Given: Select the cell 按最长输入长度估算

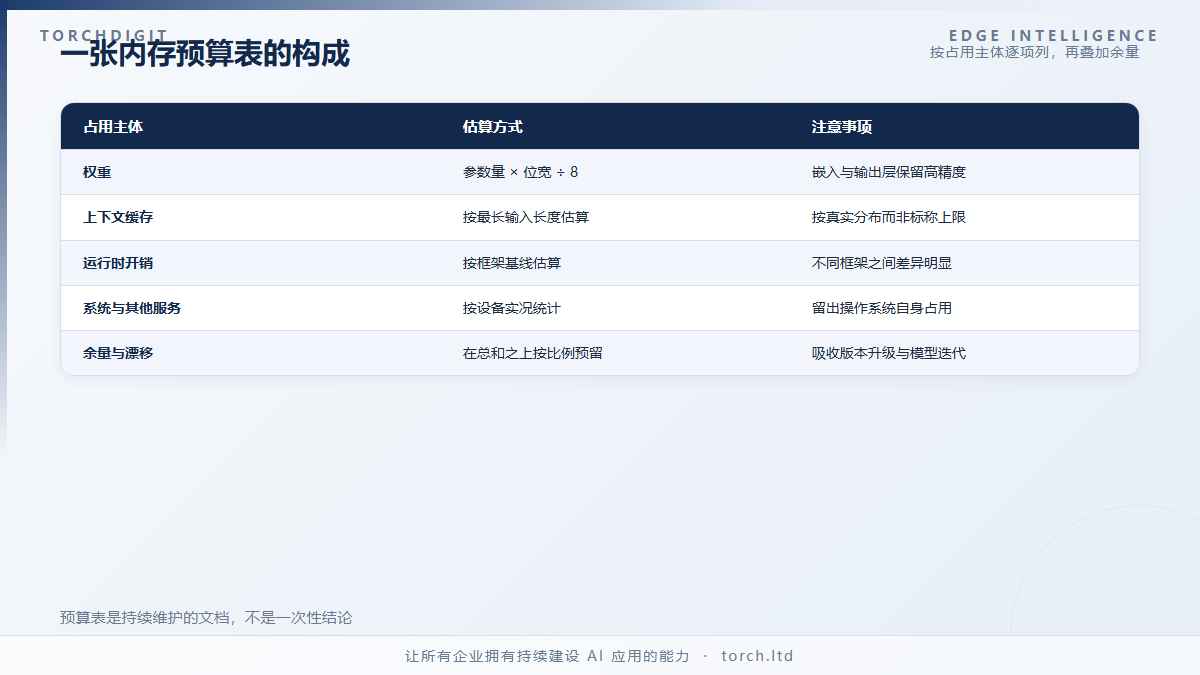Looking at the screenshot, I should coord(526,217).
